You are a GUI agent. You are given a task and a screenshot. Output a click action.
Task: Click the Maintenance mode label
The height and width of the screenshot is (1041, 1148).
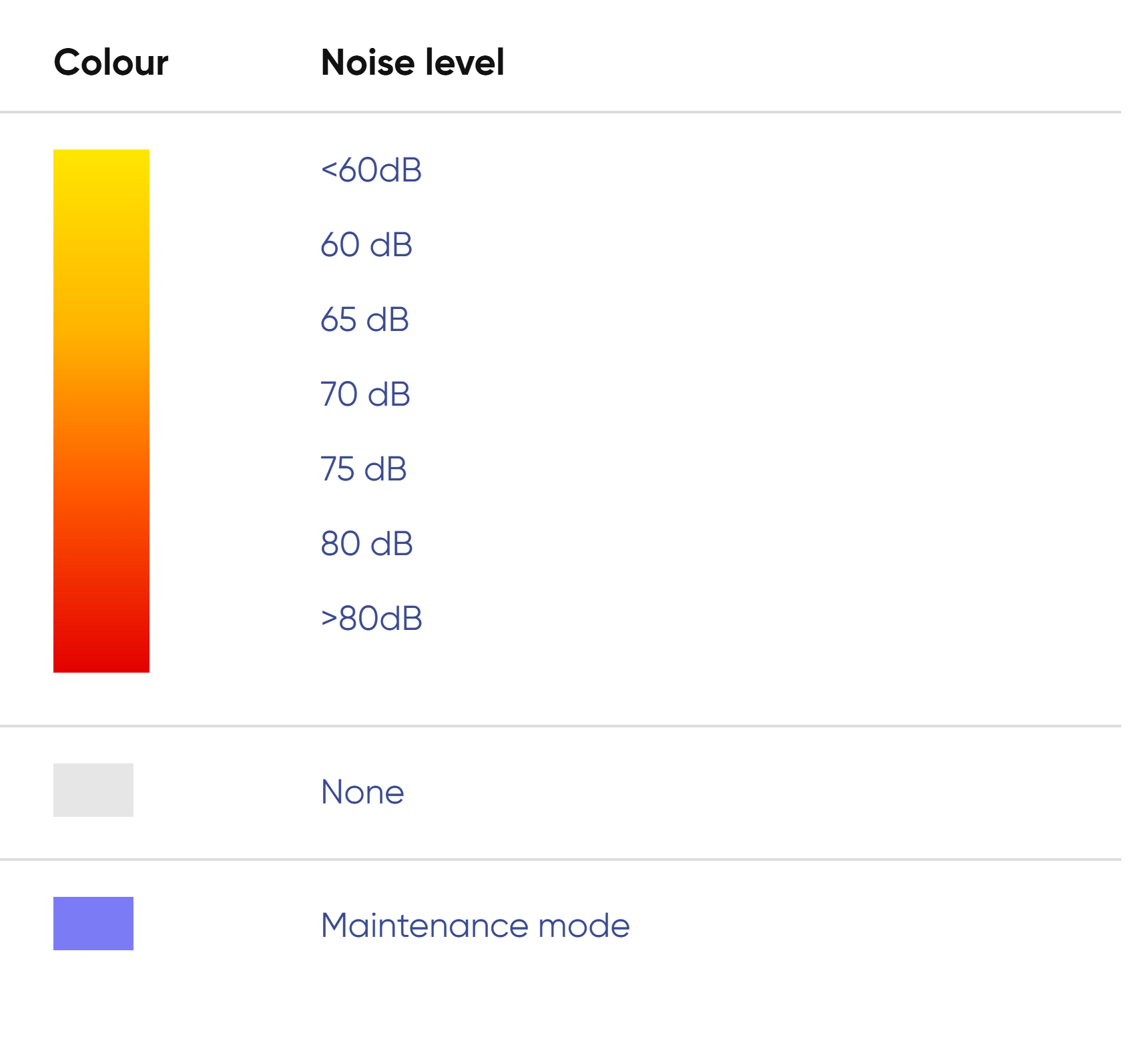(475, 926)
